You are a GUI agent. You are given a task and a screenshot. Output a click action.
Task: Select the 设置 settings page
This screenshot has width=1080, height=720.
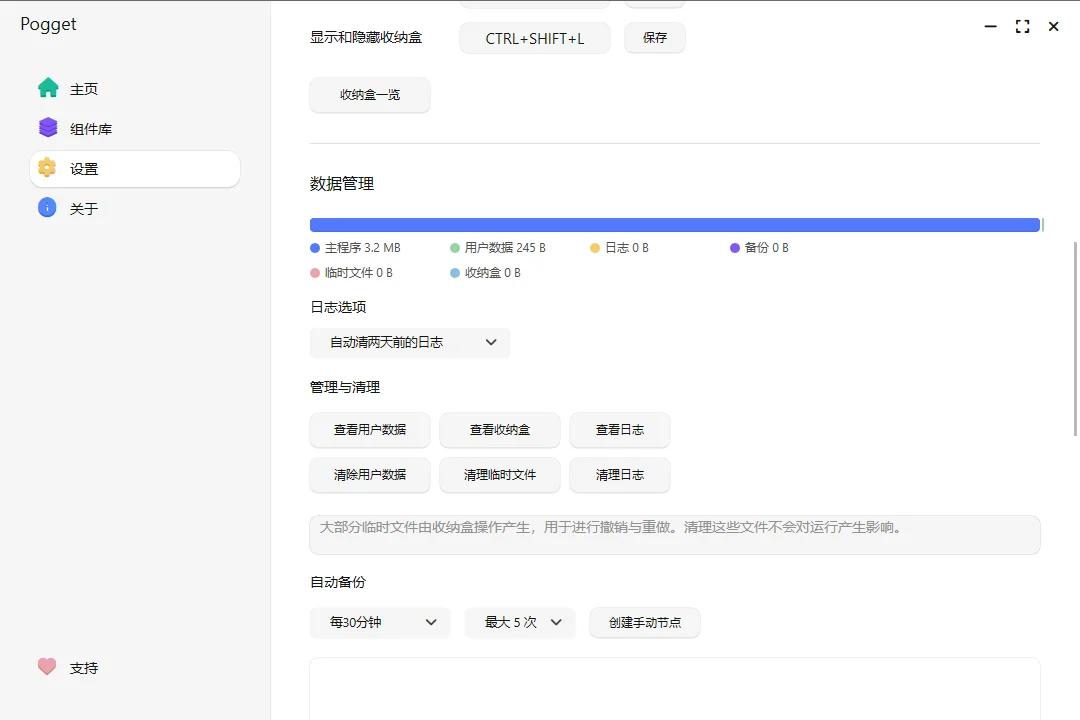pyautogui.click(x=135, y=169)
